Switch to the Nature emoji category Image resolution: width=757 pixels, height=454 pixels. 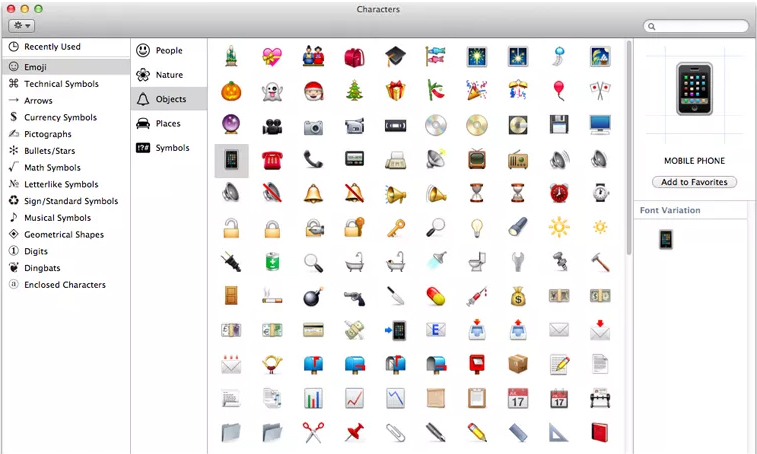(x=169, y=75)
